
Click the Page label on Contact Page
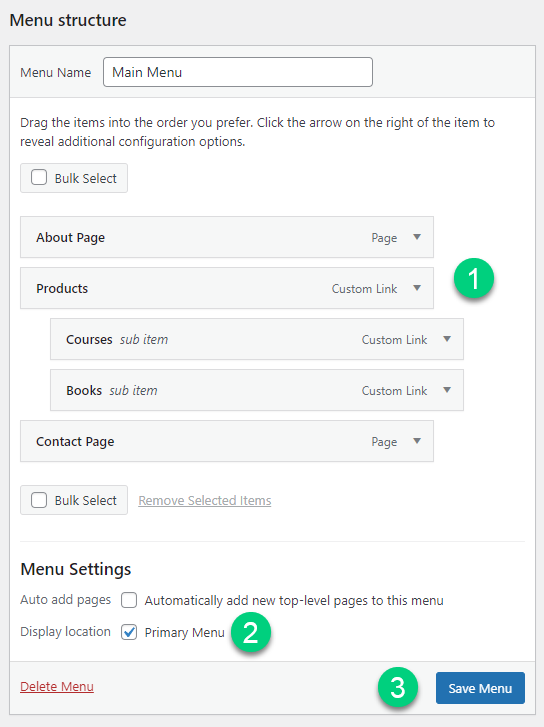[384, 442]
